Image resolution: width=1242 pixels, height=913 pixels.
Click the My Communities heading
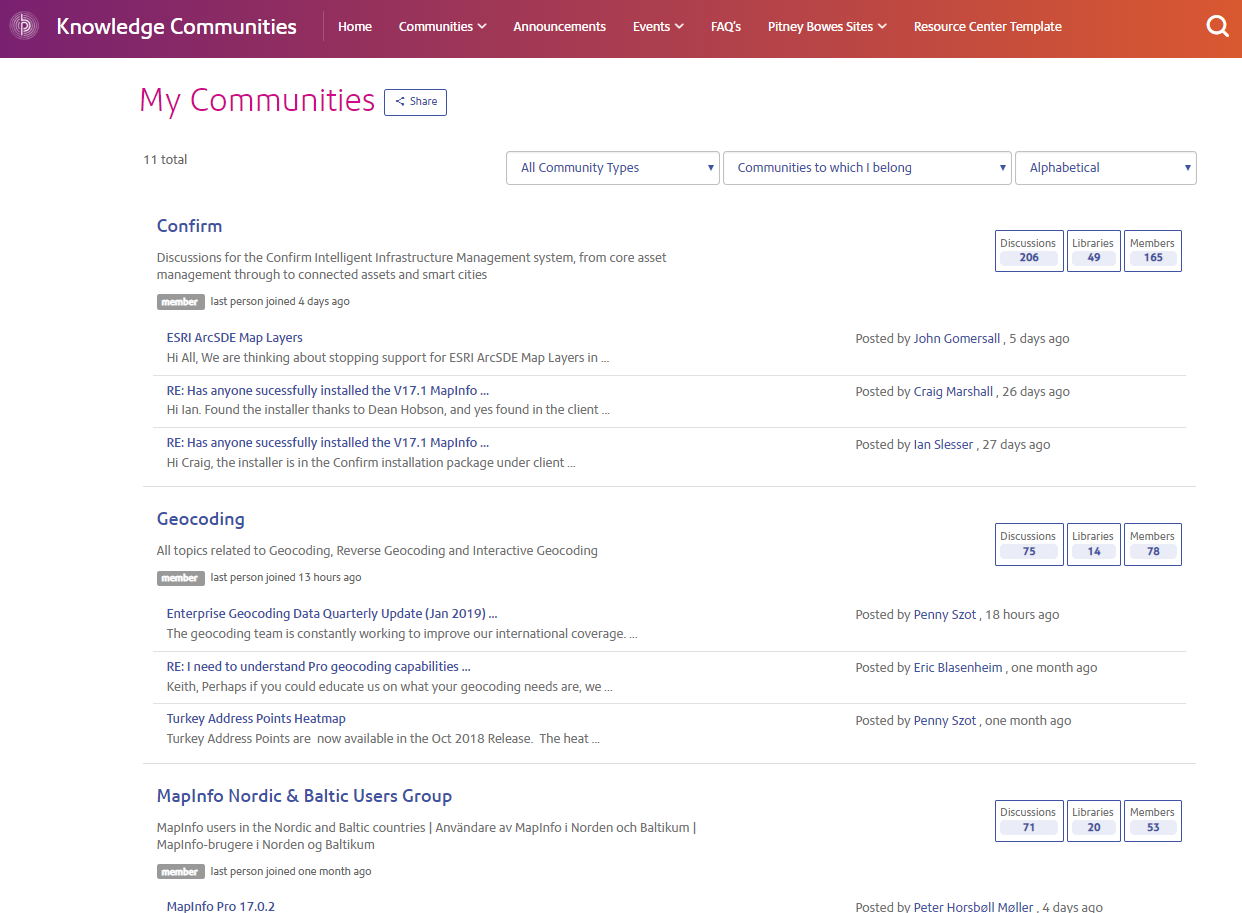pyautogui.click(x=257, y=100)
